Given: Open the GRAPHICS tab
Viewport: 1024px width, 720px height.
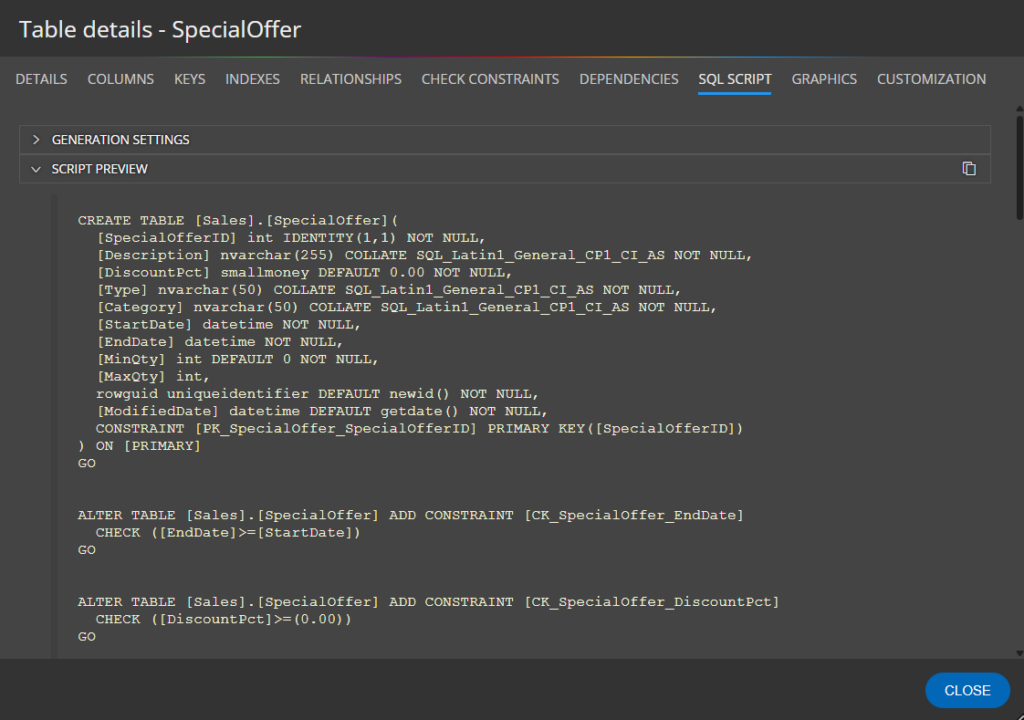Looking at the screenshot, I should 823,79.
